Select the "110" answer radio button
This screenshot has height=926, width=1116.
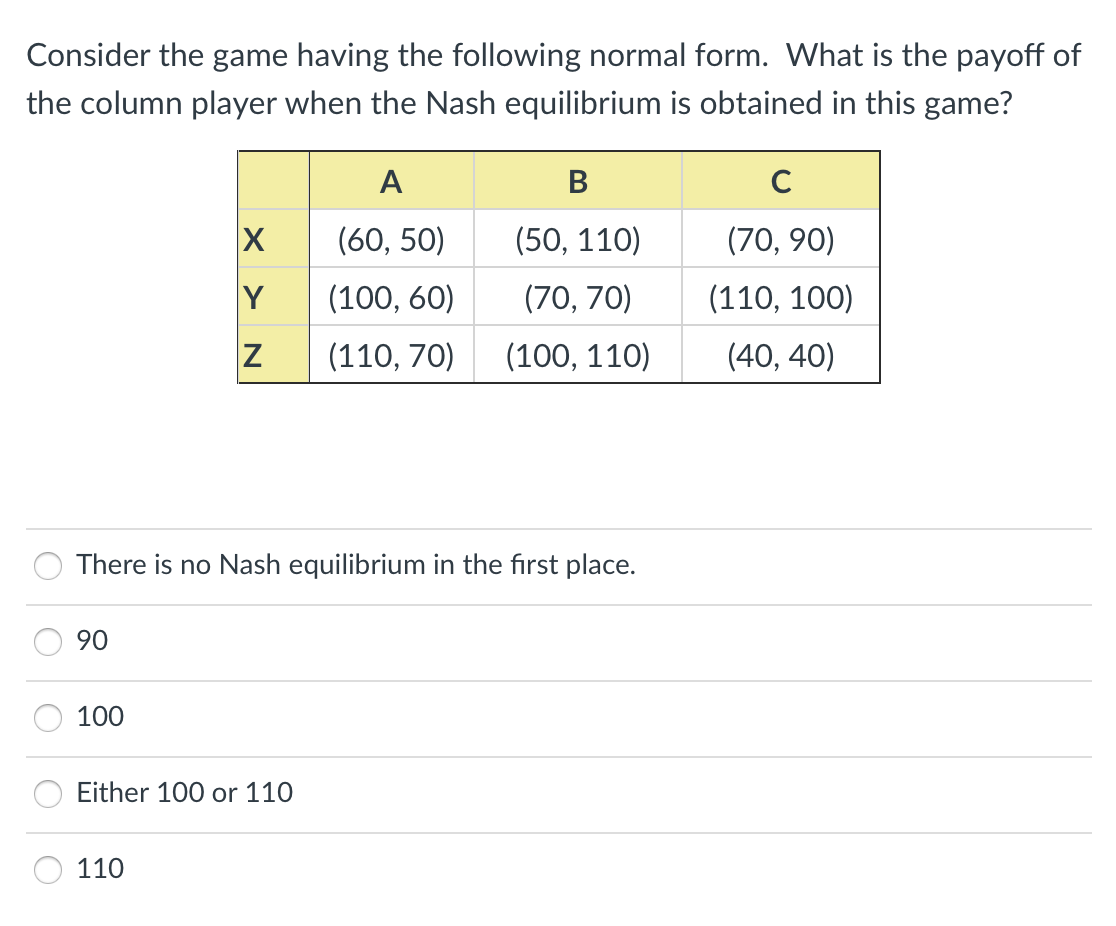click(47, 869)
